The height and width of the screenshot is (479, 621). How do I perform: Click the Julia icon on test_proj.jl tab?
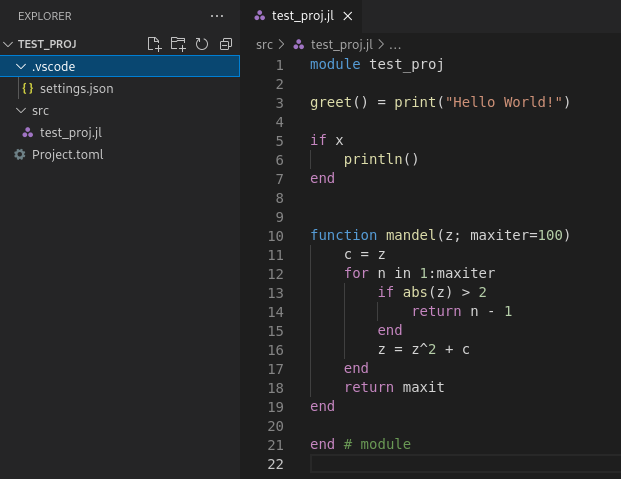260,16
